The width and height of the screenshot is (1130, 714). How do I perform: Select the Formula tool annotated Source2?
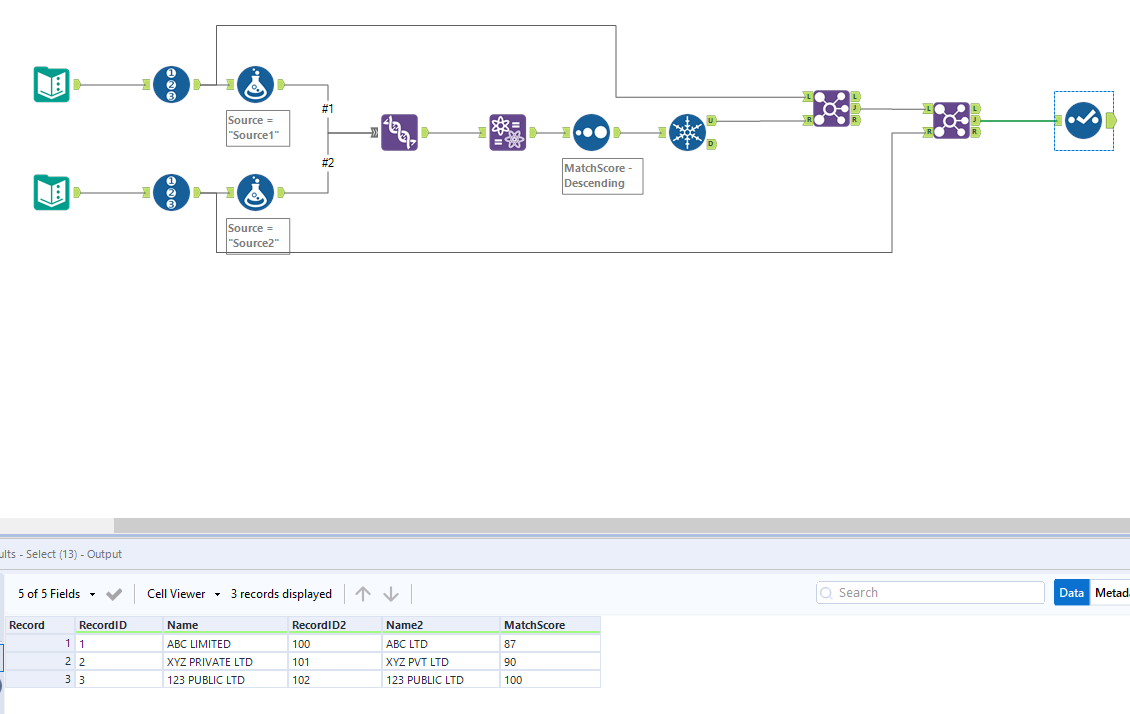pos(255,192)
